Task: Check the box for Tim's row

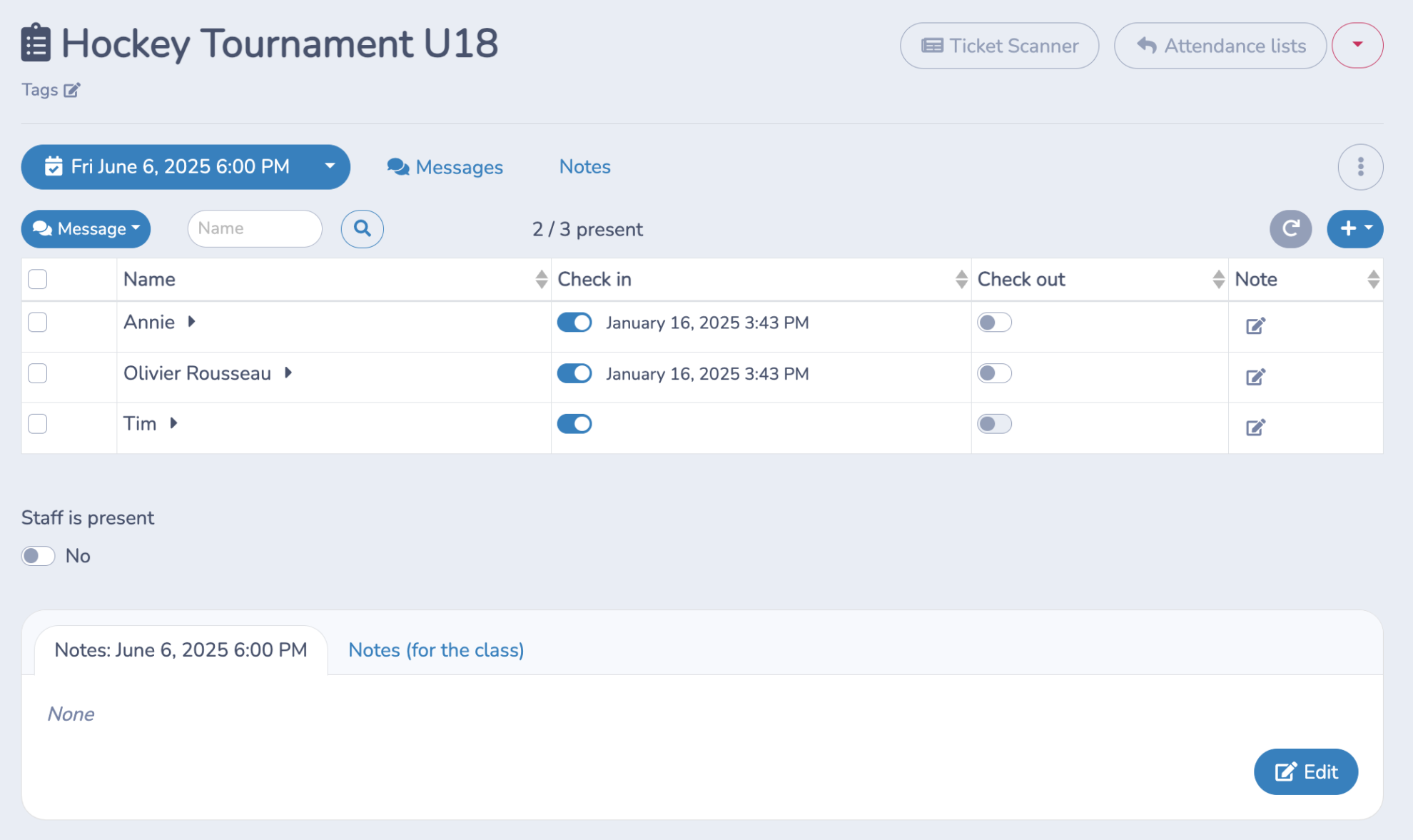Action: (x=38, y=424)
